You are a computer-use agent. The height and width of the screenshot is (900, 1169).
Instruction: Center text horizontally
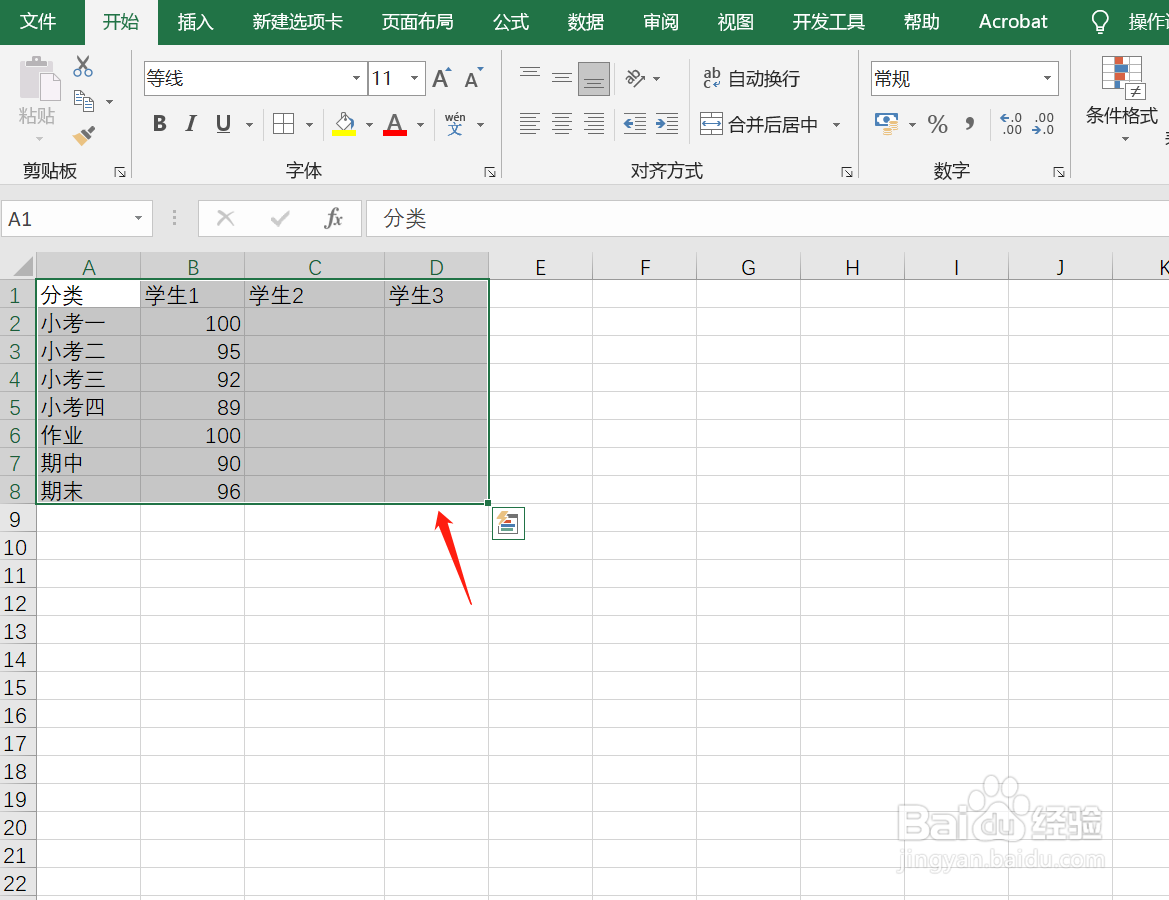click(x=562, y=124)
